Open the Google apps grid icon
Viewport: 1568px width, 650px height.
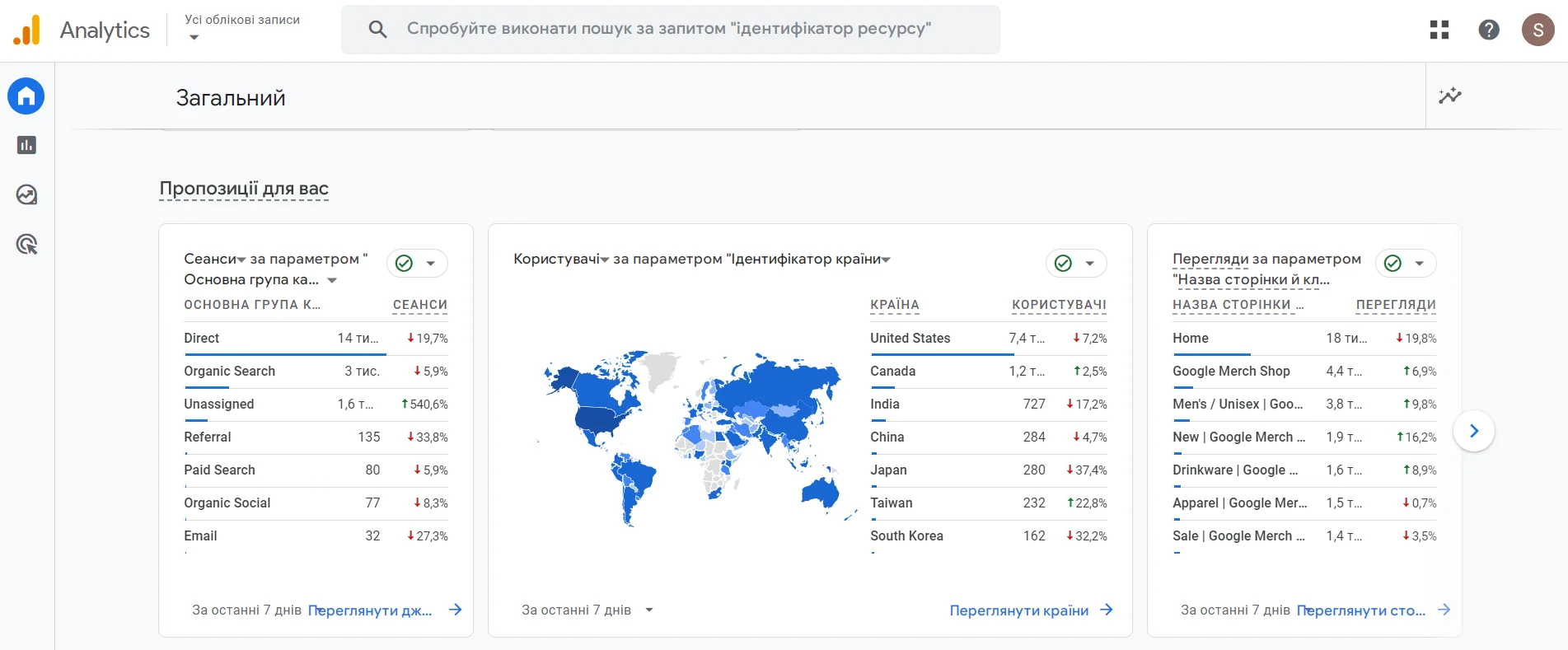[x=1439, y=30]
